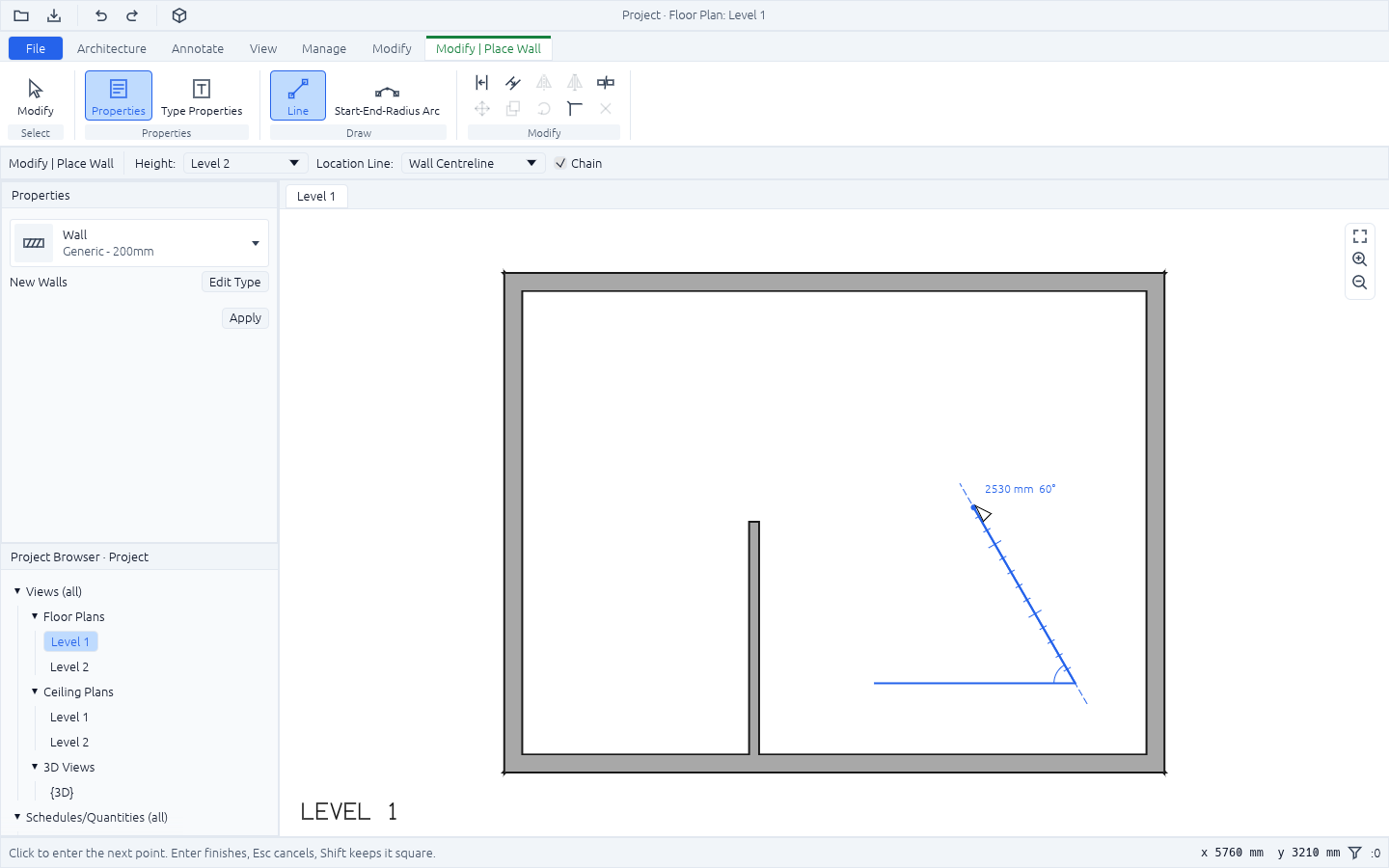Screen dimensions: 1389x868
Task: Open Level 2 ceiling plan
Action: click(69, 742)
